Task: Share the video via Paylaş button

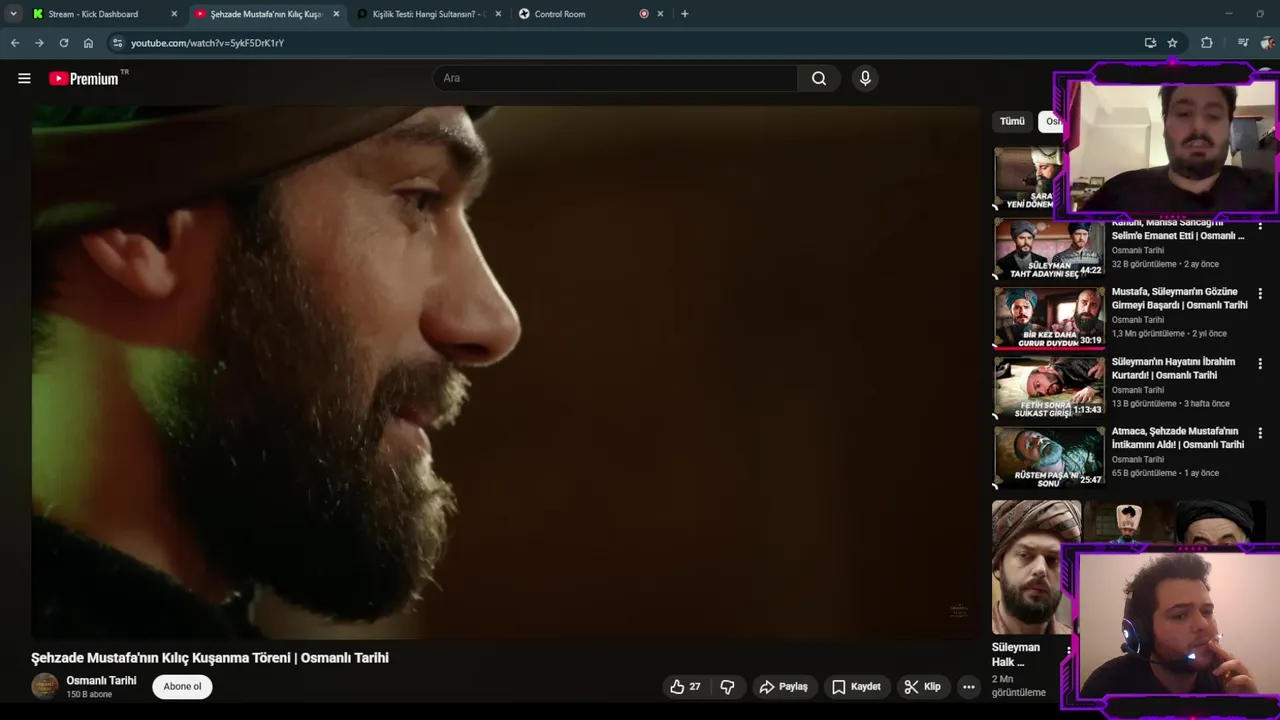Action: (784, 686)
